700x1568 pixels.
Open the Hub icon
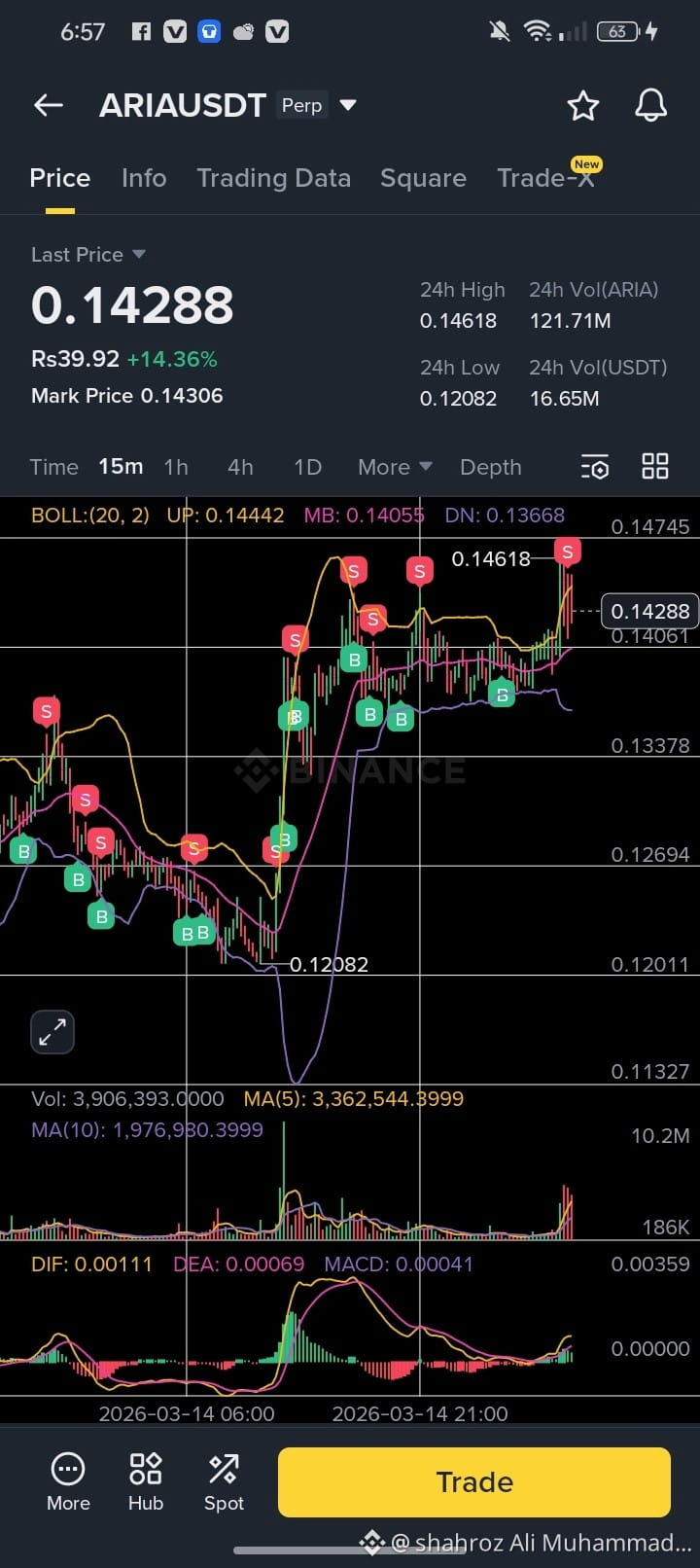[x=146, y=1481]
